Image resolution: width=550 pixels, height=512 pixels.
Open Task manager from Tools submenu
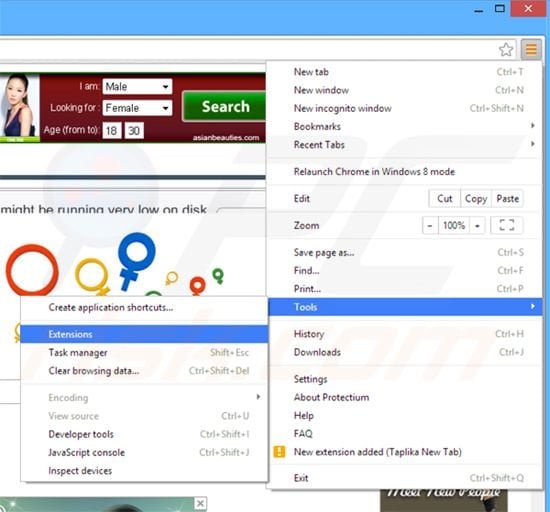click(144, 352)
